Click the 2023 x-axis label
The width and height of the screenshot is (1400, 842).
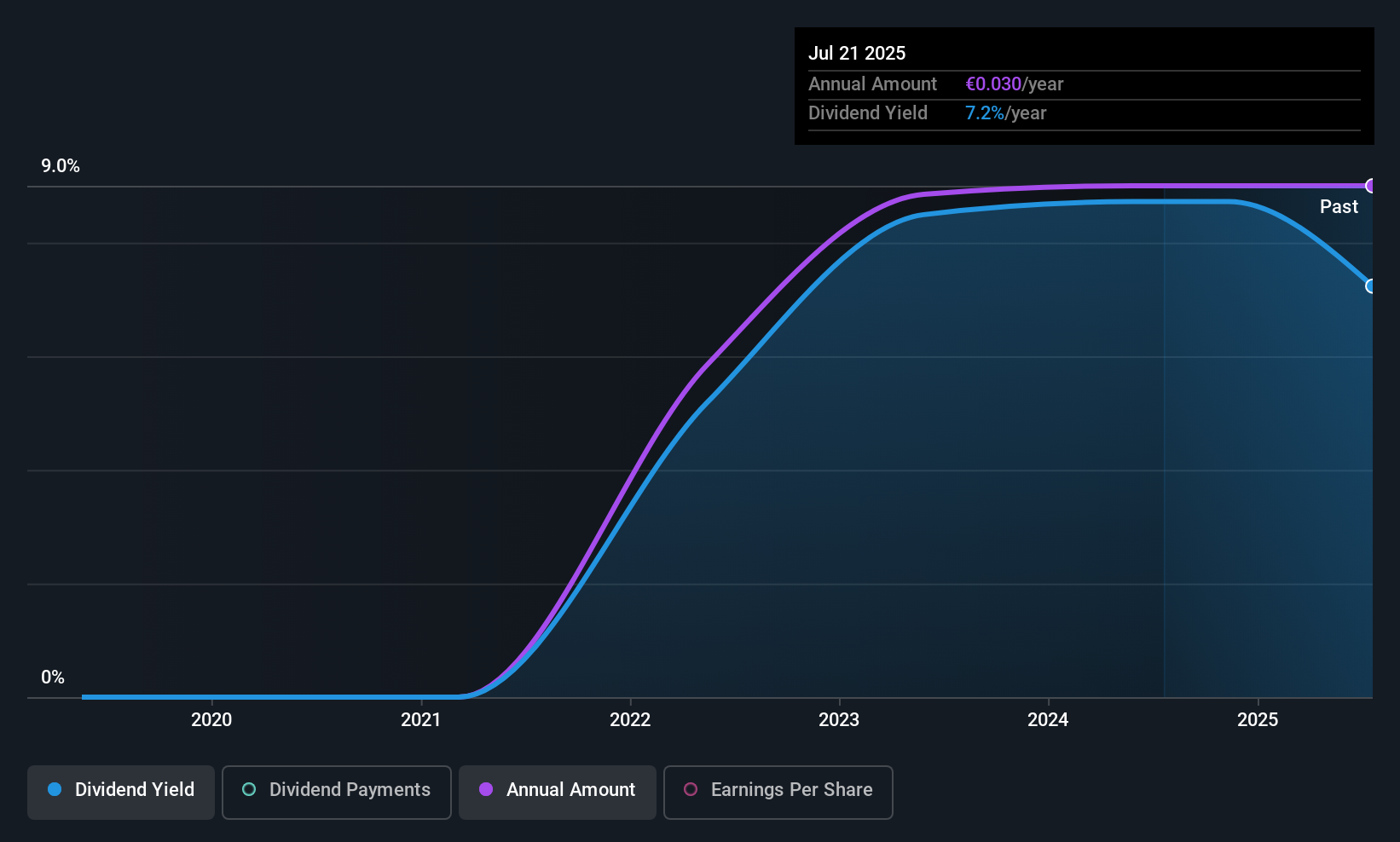[x=839, y=720]
